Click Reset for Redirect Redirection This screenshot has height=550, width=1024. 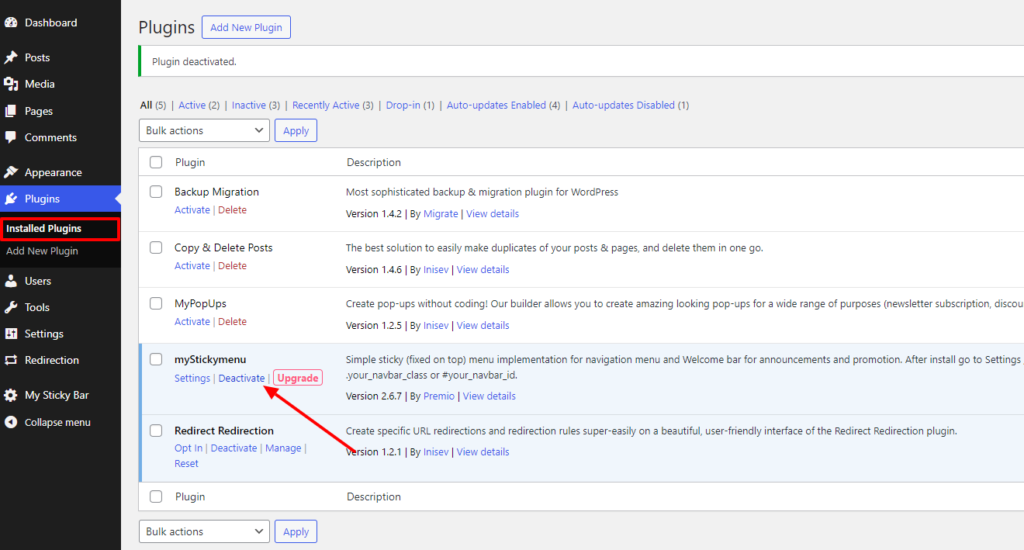coord(186,463)
